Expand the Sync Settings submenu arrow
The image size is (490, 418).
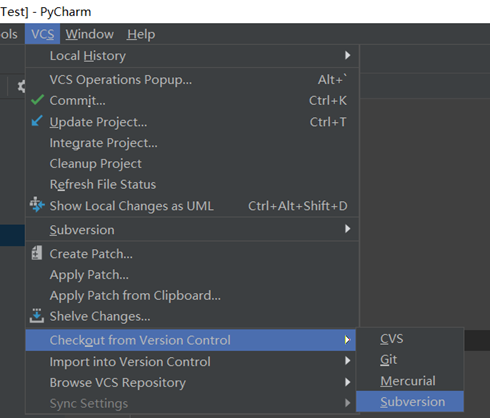tap(348, 403)
